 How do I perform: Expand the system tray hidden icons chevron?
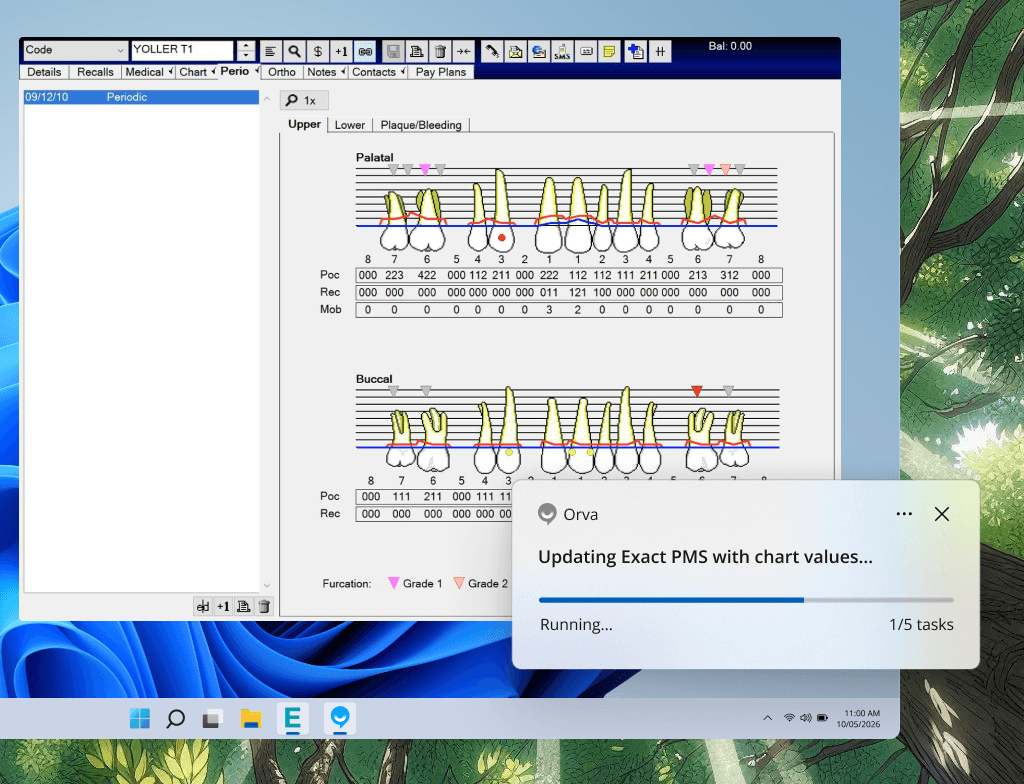coord(767,718)
